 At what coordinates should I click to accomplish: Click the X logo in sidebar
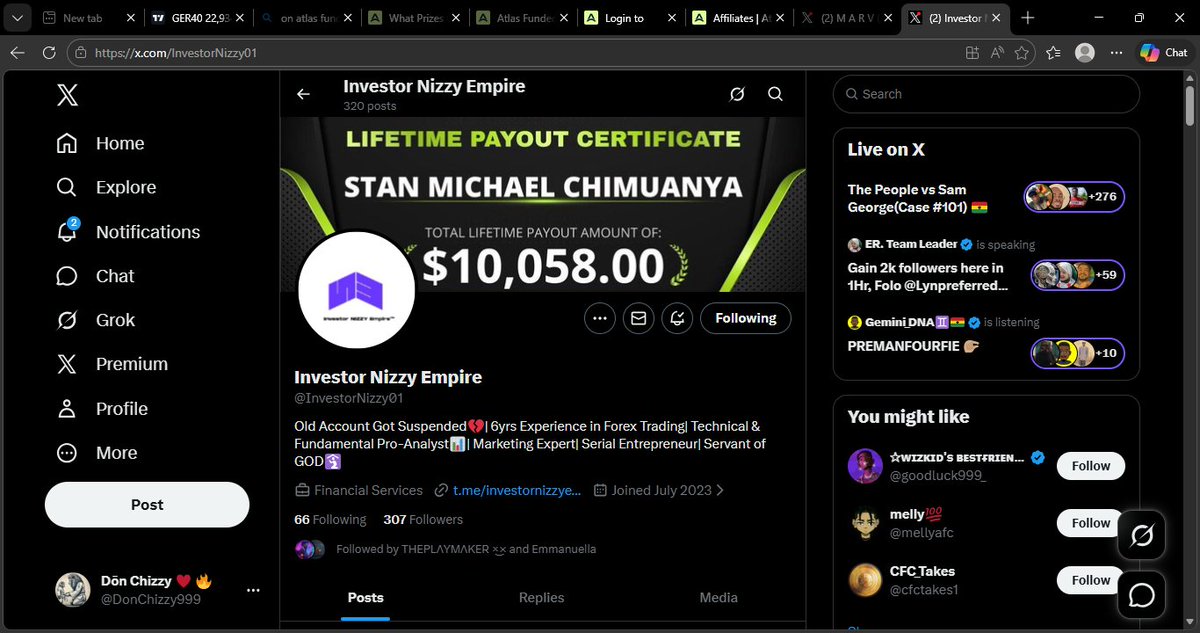point(67,95)
